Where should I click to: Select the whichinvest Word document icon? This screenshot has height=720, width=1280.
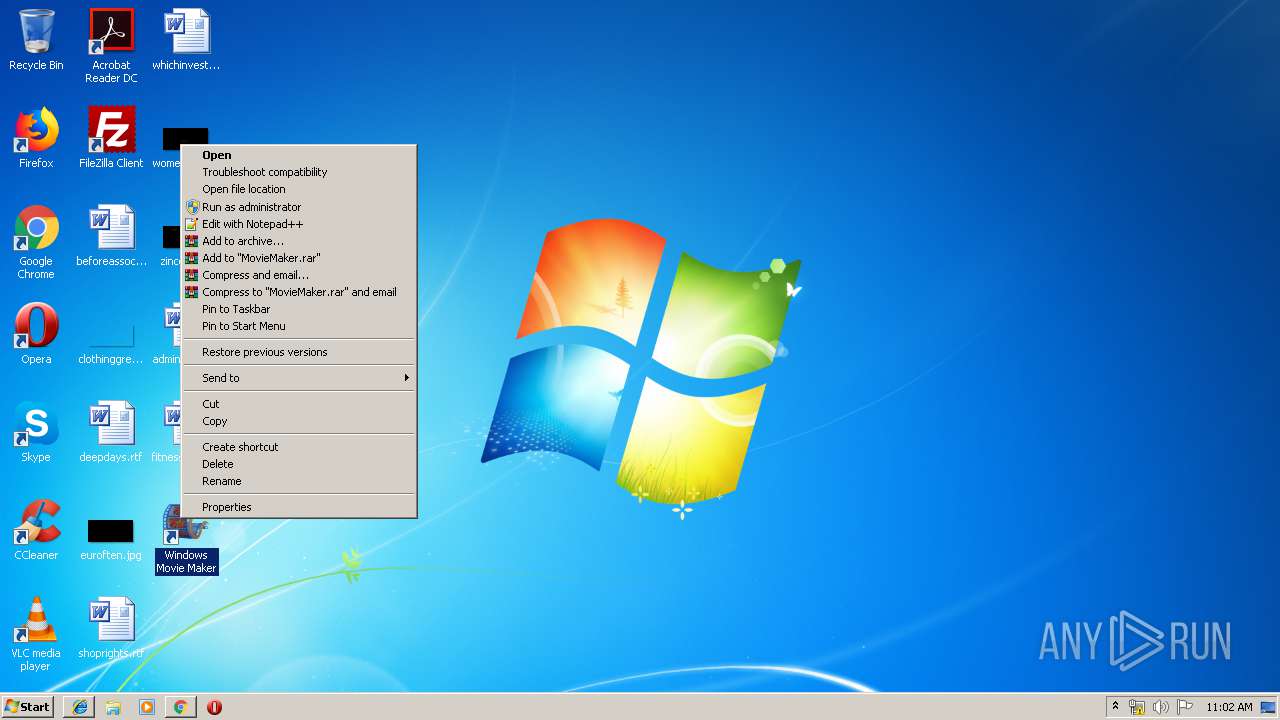(186, 40)
